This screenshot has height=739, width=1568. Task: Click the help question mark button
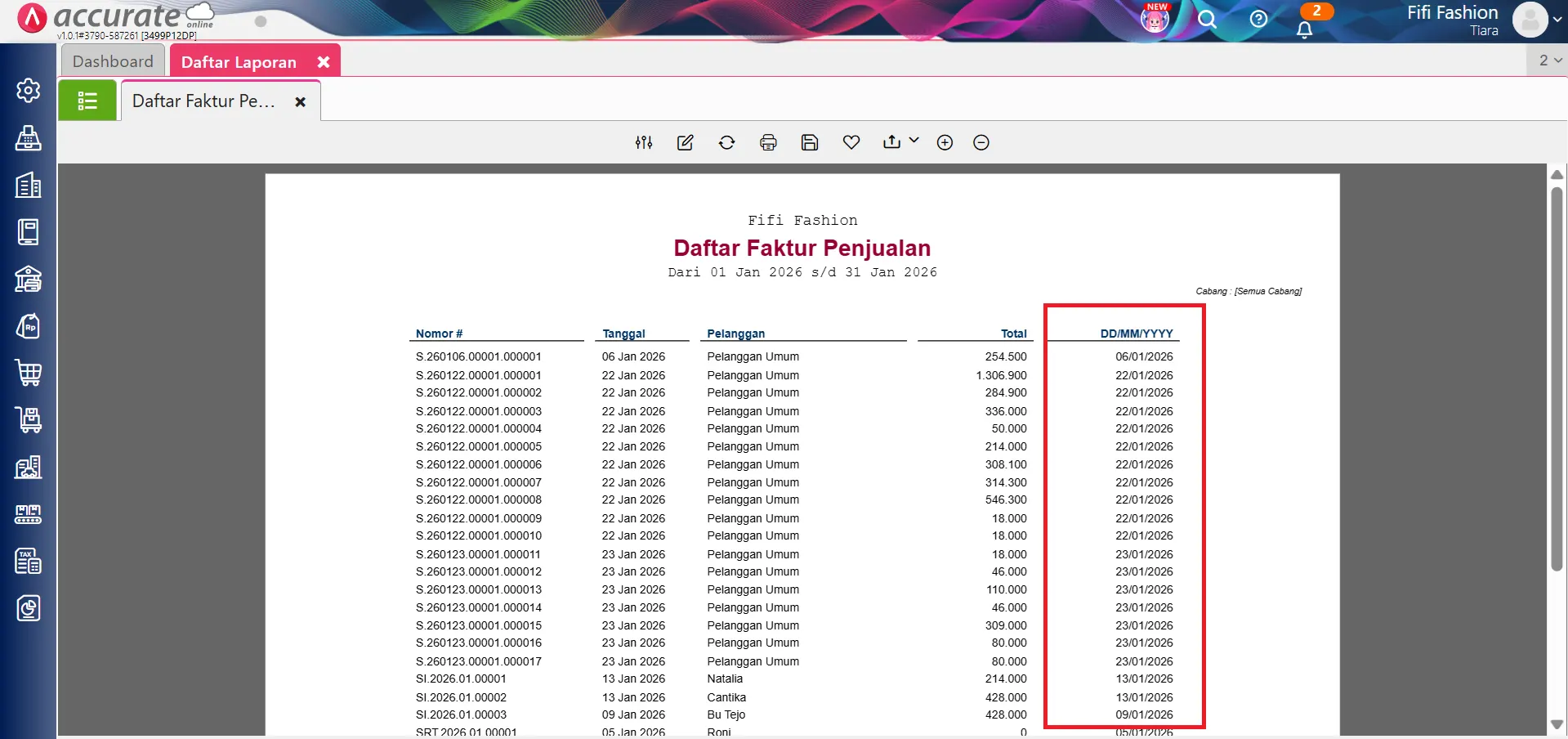(x=1258, y=19)
